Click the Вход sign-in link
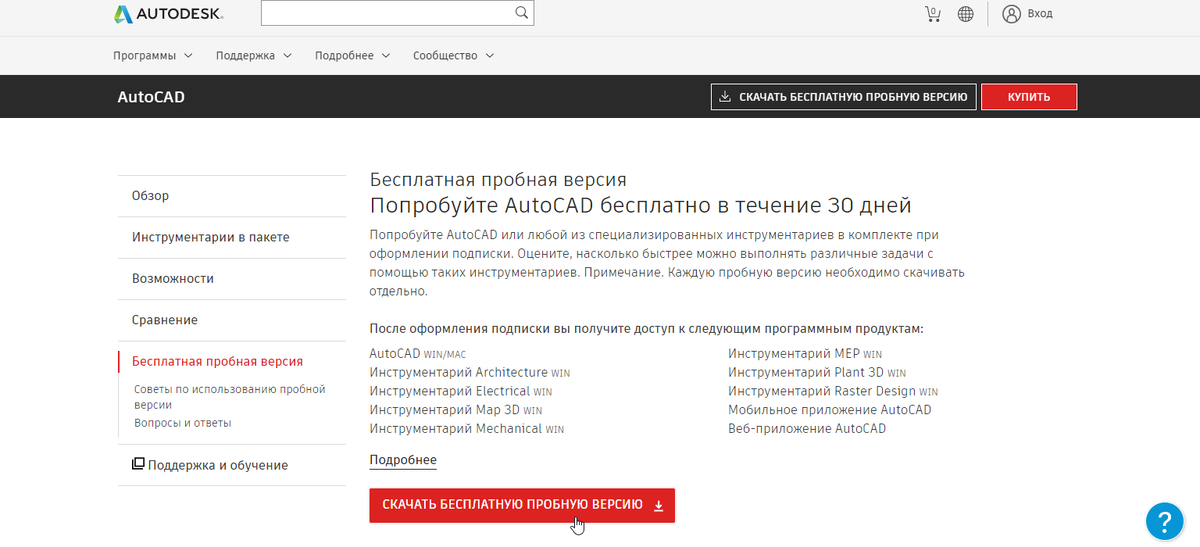Image resolution: width=1200 pixels, height=547 pixels. point(1040,14)
